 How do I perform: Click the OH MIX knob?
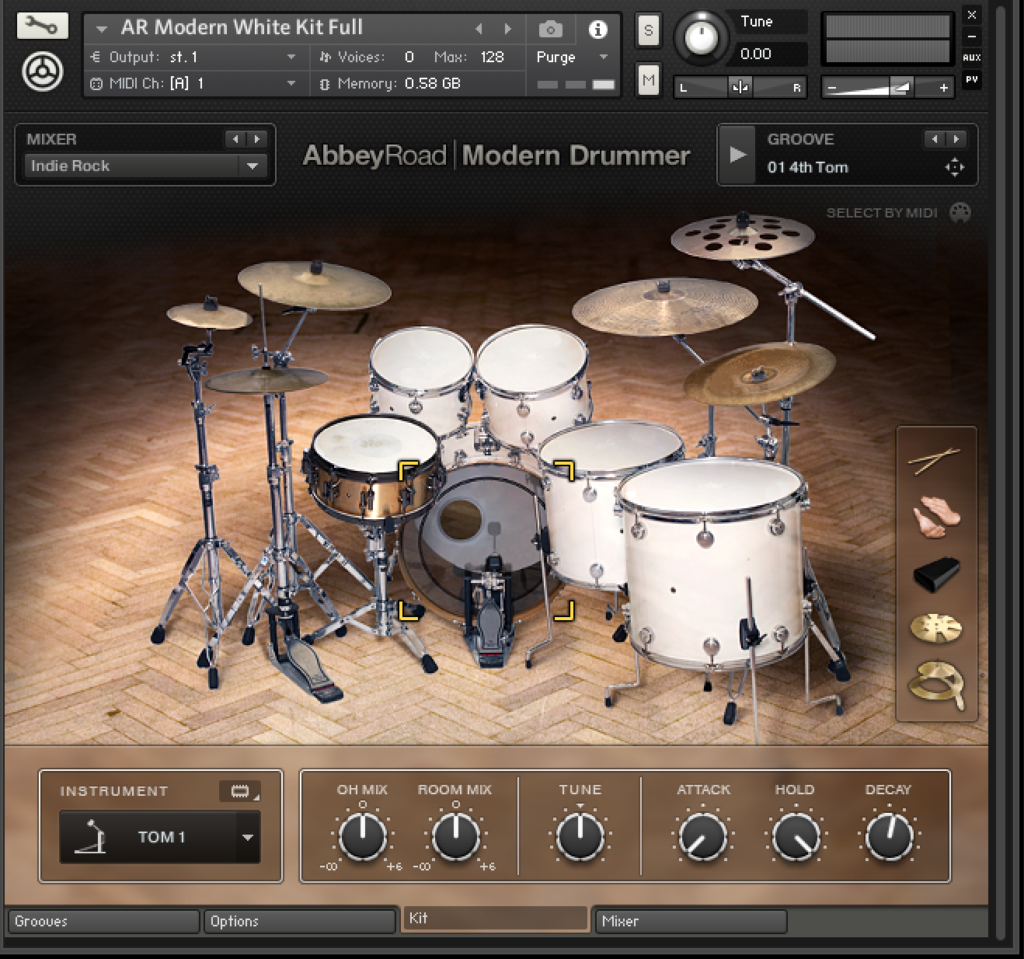[x=362, y=836]
